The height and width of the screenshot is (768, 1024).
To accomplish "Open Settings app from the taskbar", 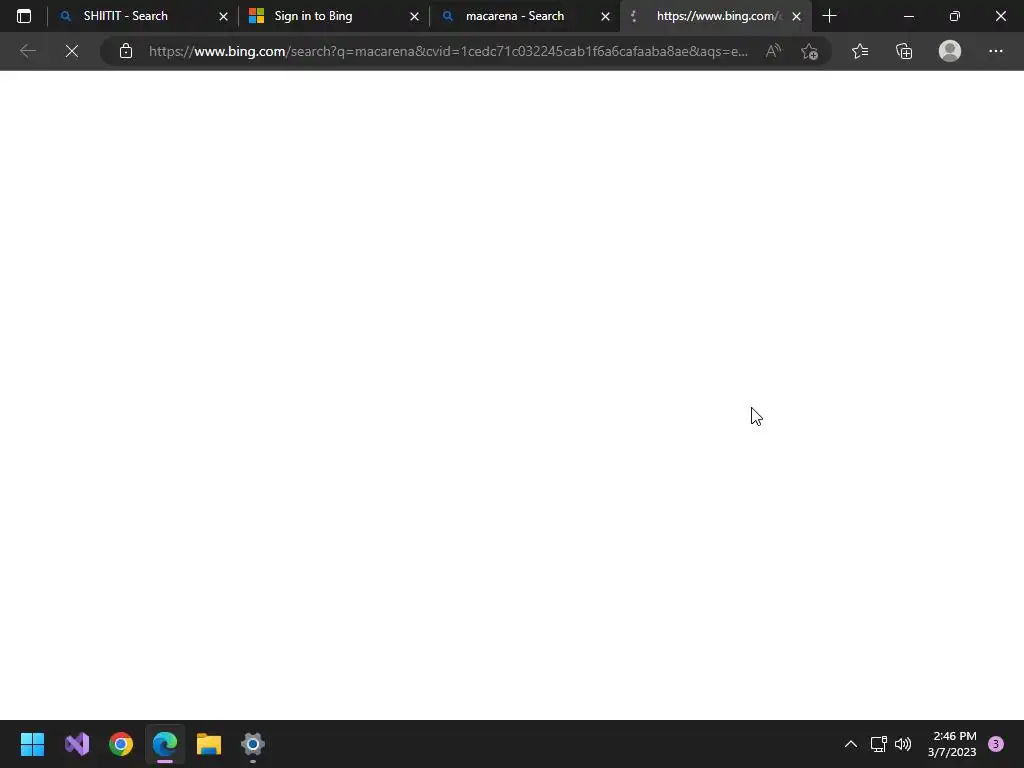I will point(253,744).
